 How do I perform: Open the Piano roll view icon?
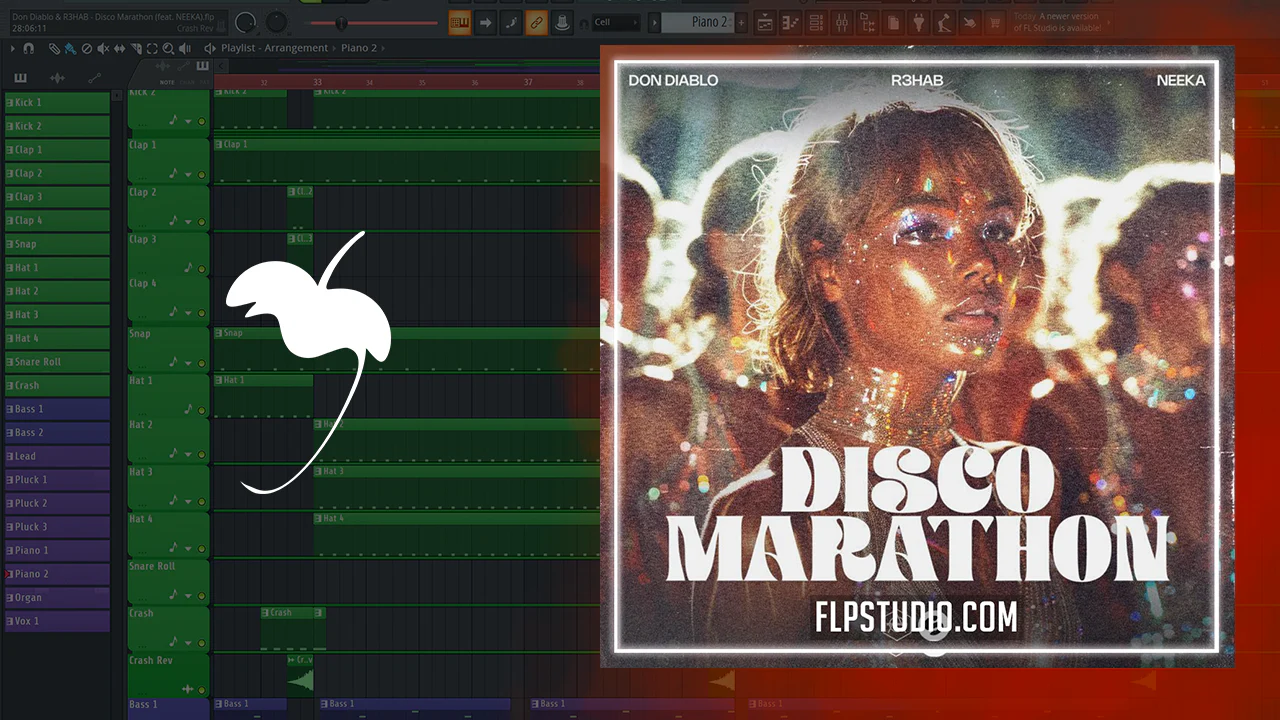coord(790,22)
